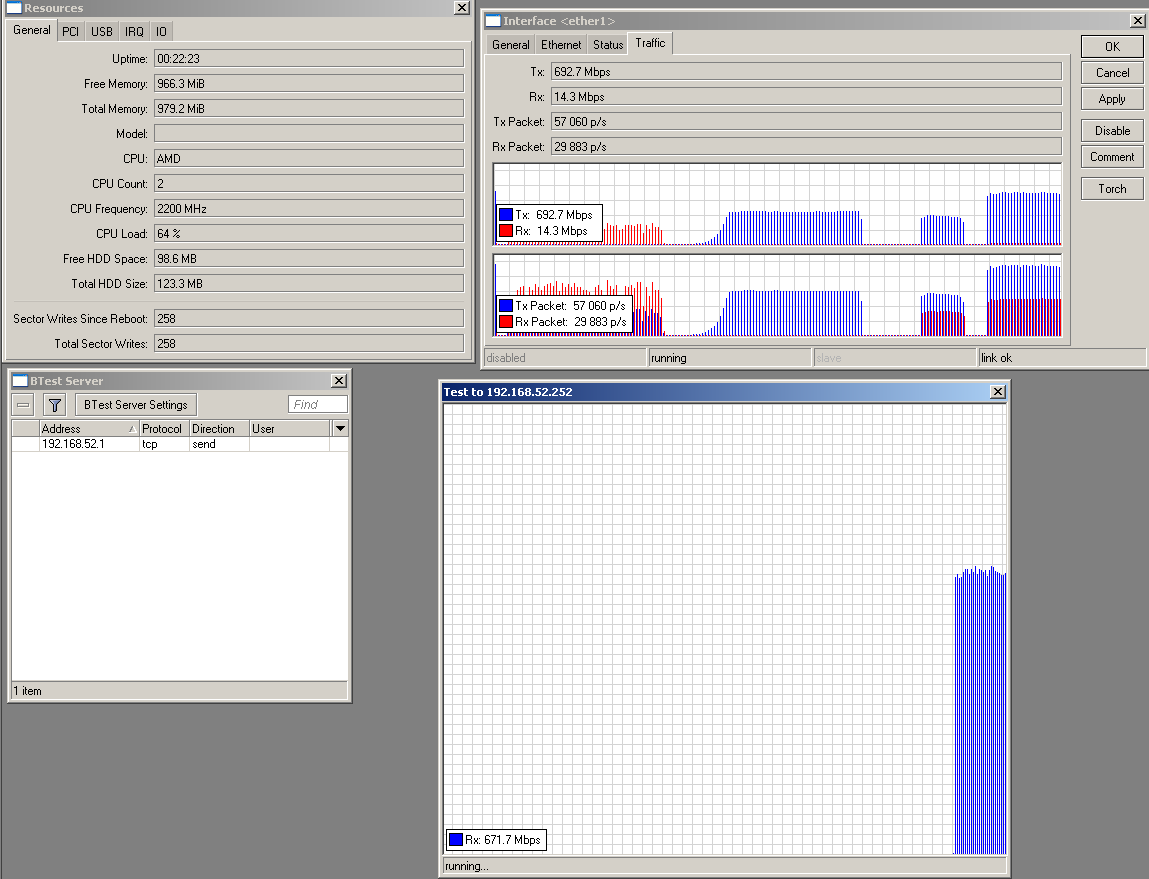Image resolution: width=1149 pixels, height=879 pixels.
Task: Click the Disable button for ether1
Action: (x=1112, y=131)
